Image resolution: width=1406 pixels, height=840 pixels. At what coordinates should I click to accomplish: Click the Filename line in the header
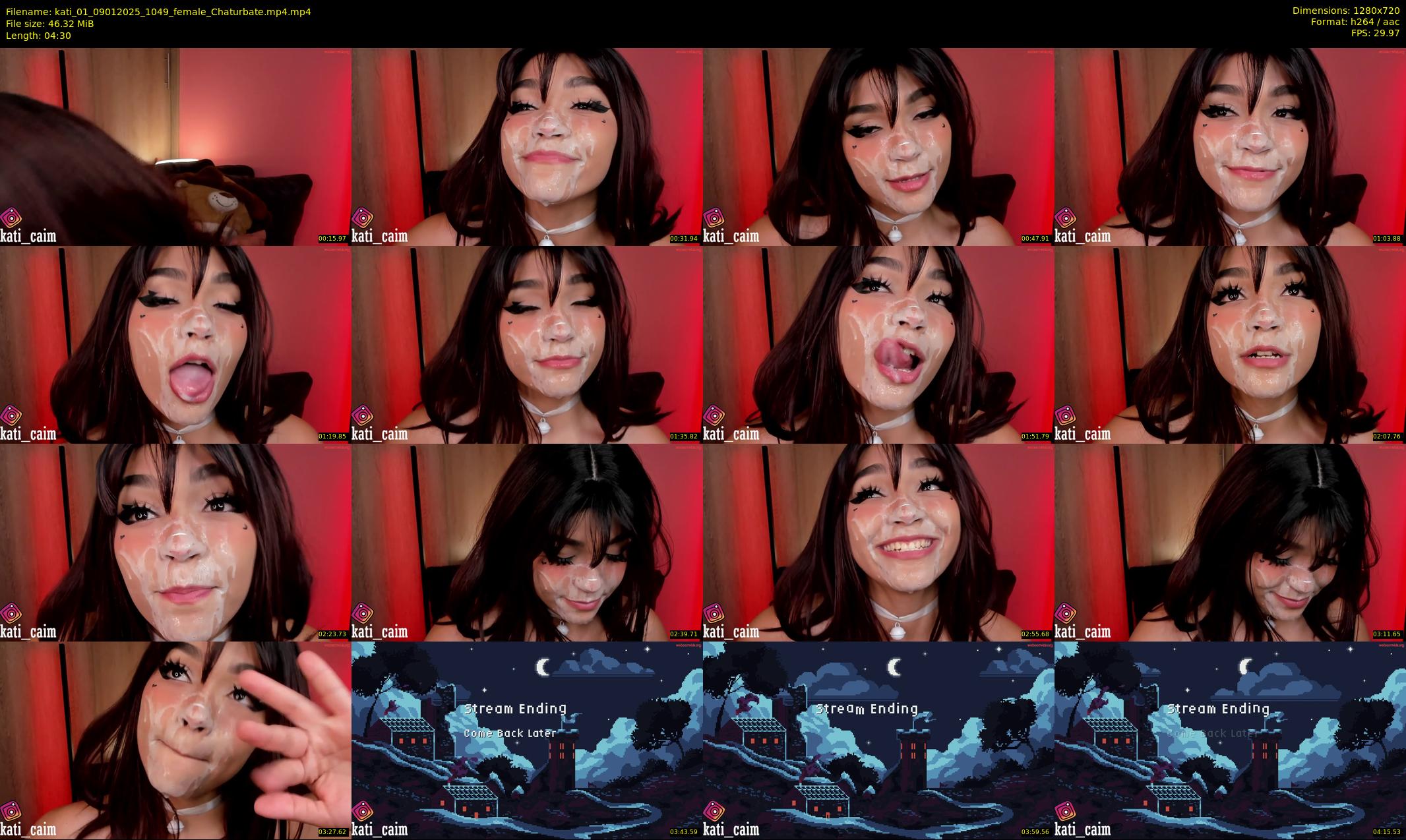158,12
